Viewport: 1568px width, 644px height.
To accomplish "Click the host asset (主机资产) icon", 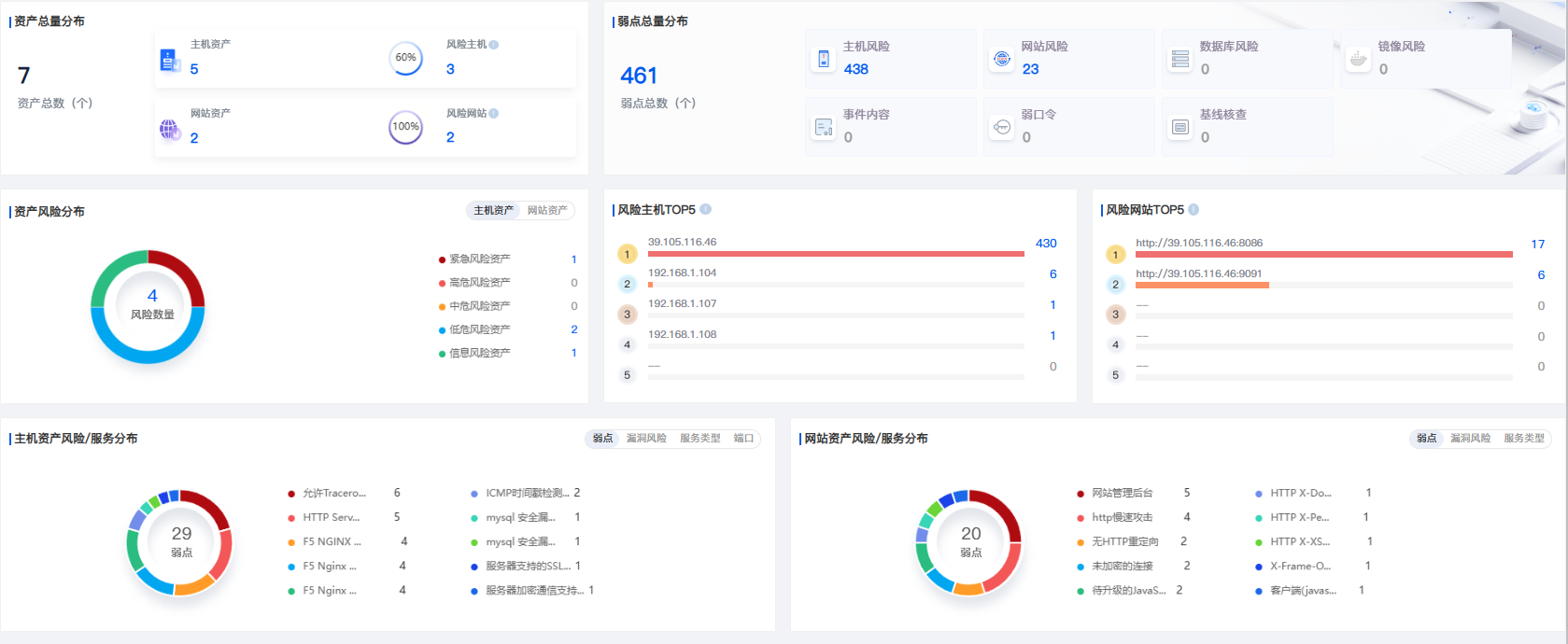I will [x=169, y=61].
